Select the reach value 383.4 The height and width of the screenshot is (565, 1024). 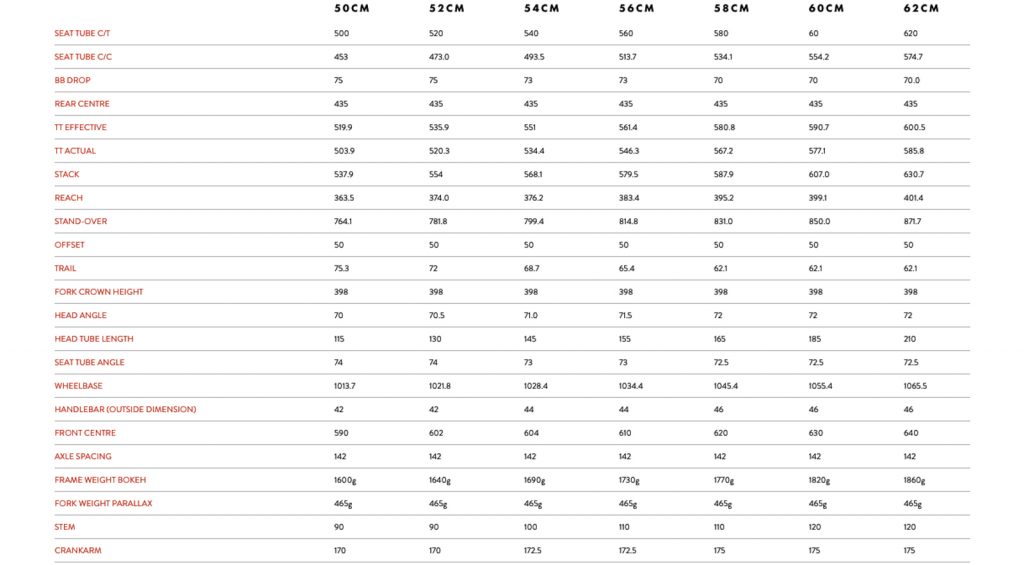tap(629, 198)
